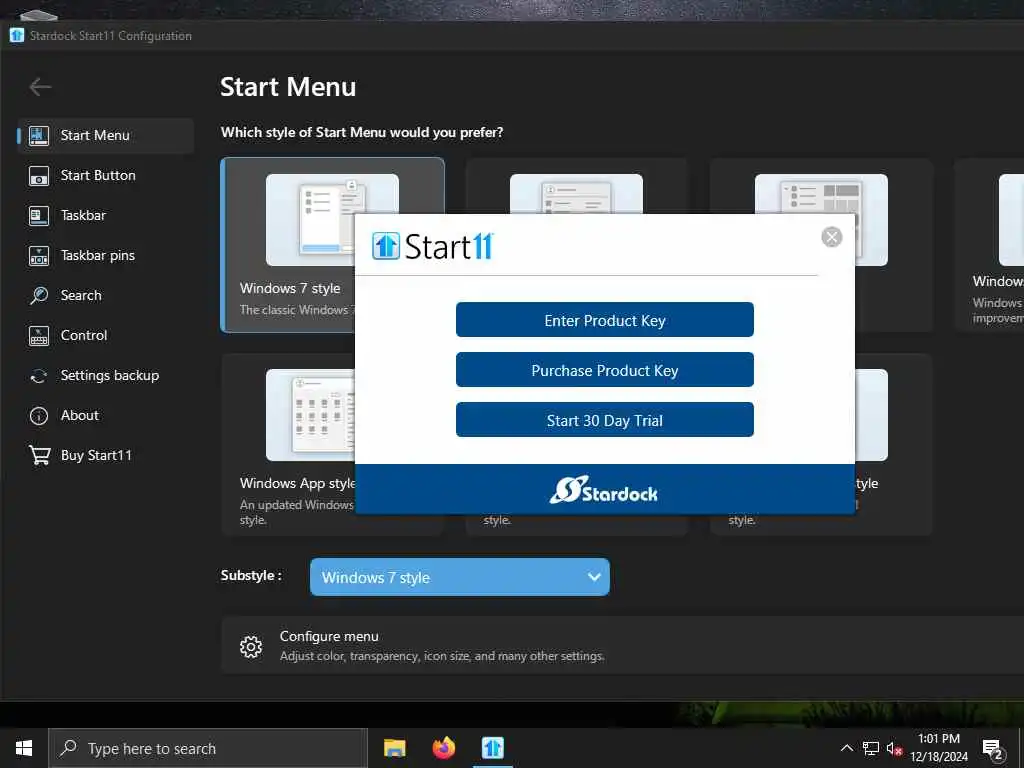
Task: Click the Start11 taskbar icon
Action: [x=492, y=748]
